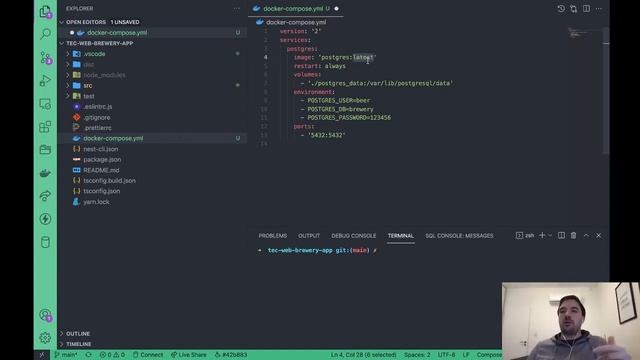Switch to the Output tab
Image resolution: width=640 pixels, height=360 pixels.
click(x=309, y=236)
